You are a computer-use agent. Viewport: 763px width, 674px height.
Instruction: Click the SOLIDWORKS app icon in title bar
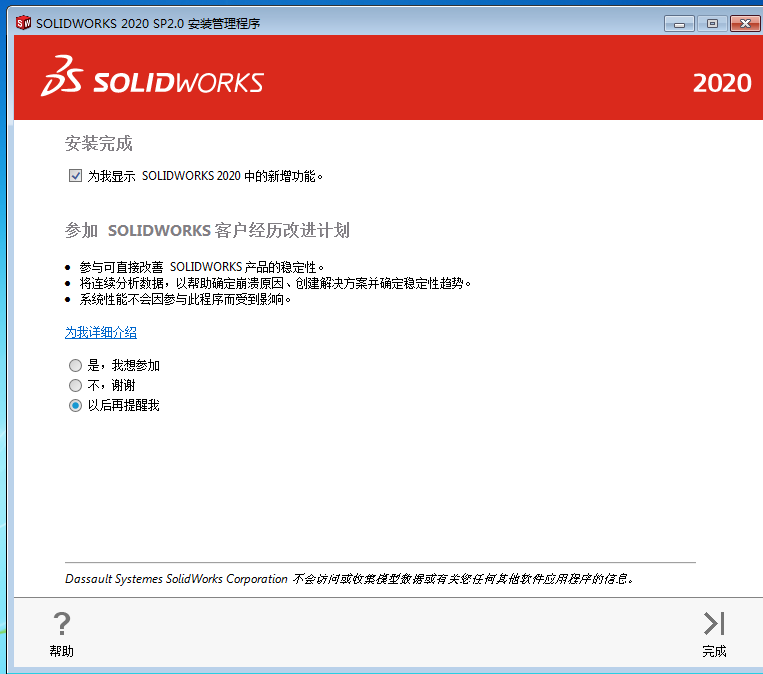[23, 23]
